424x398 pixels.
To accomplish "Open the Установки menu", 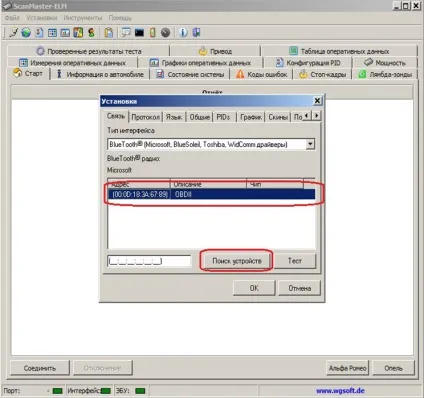I will (42, 17).
